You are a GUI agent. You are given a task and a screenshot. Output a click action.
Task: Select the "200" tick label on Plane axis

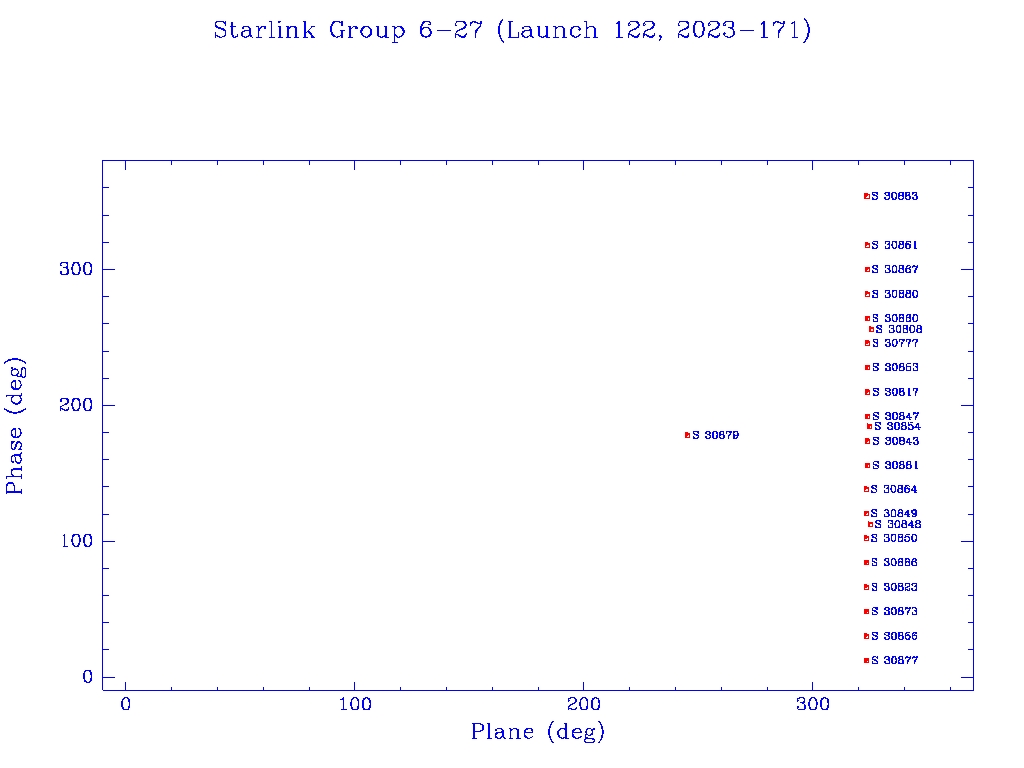(x=583, y=704)
